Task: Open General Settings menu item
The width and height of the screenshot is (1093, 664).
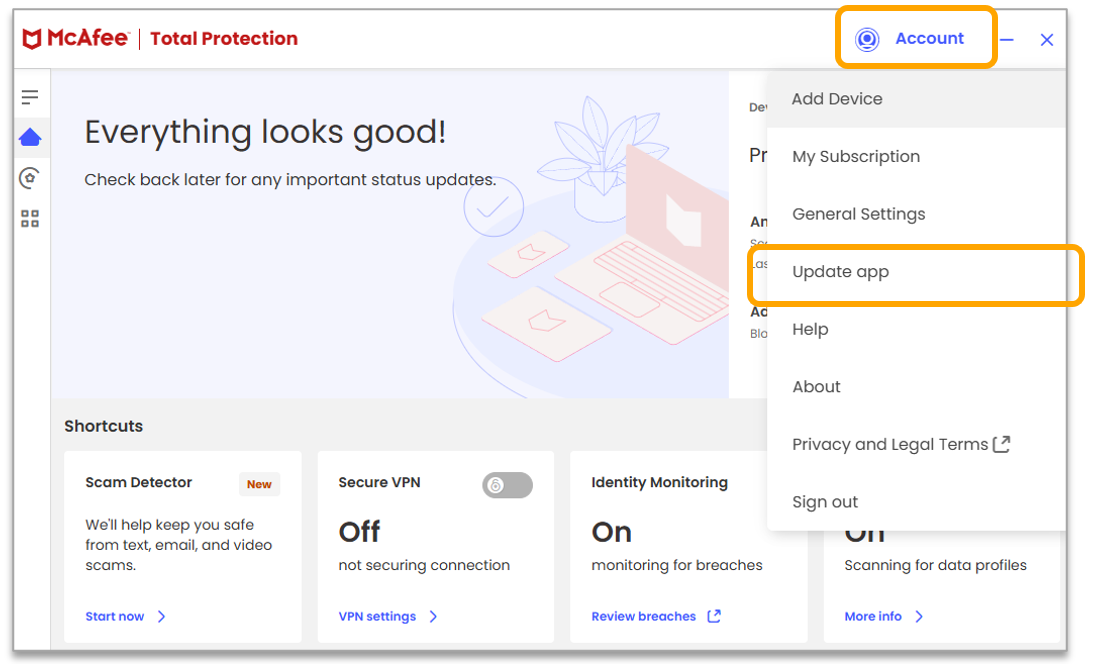Action: [x=858, y=214]
